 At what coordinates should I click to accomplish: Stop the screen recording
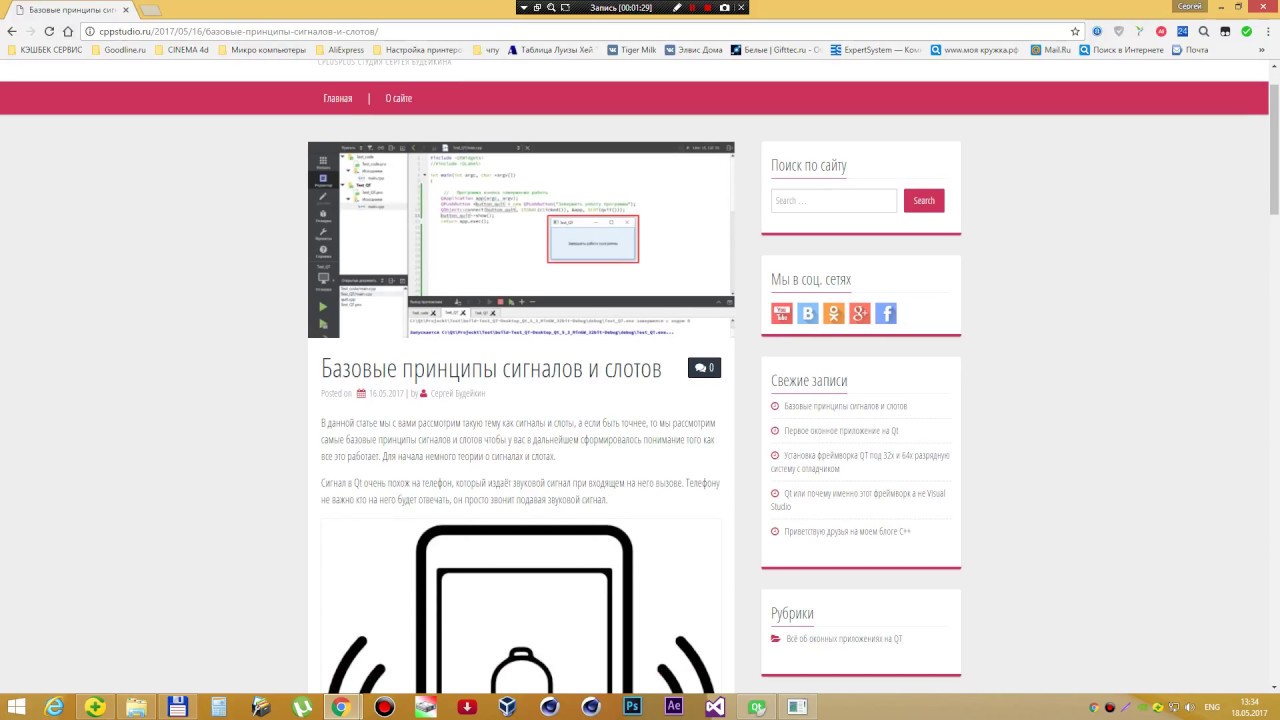[x=708, y=7]
